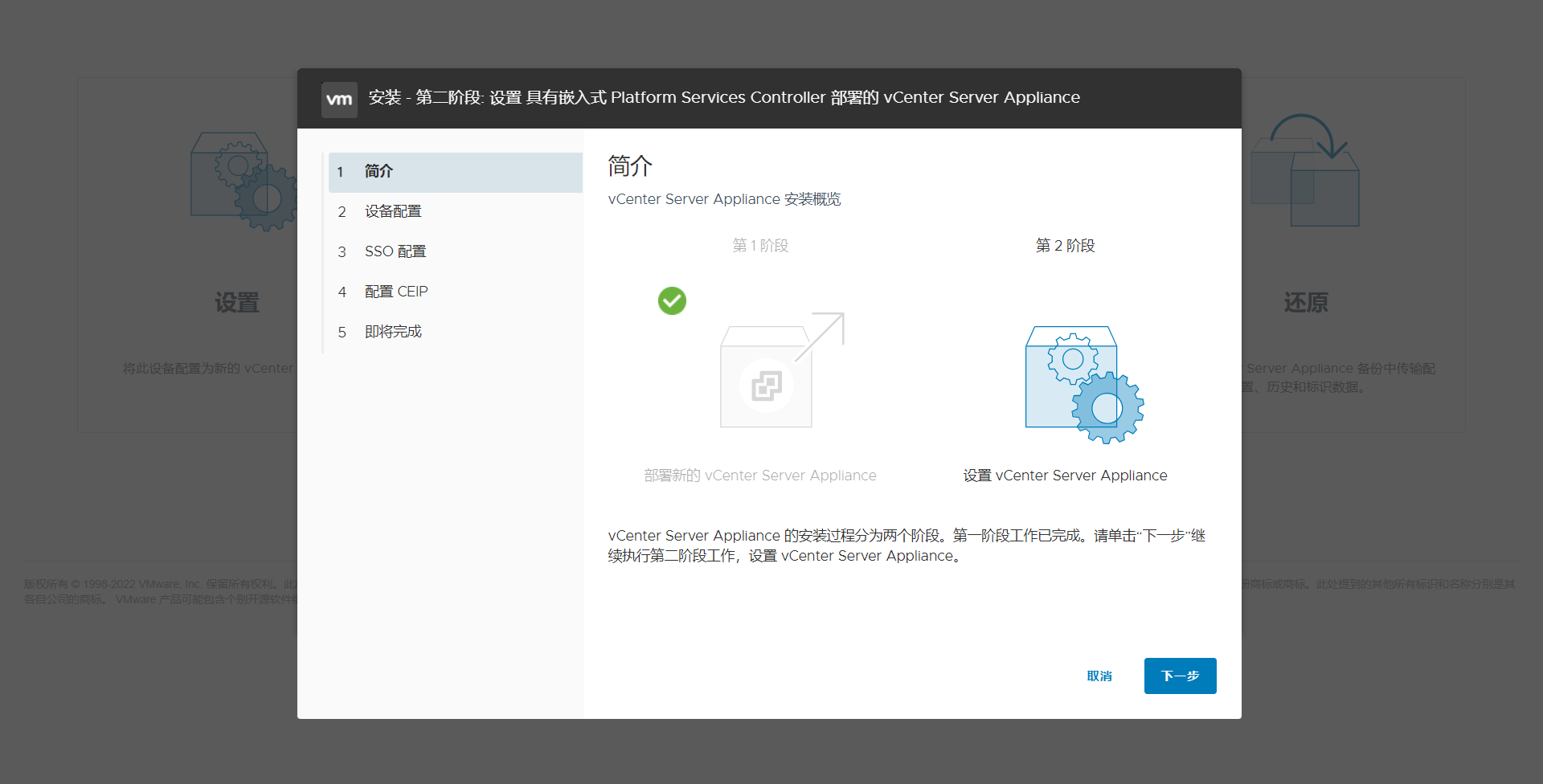Click the 还原 card title in background page
Screen dimensions: 1543x784
coord(1306,303)
